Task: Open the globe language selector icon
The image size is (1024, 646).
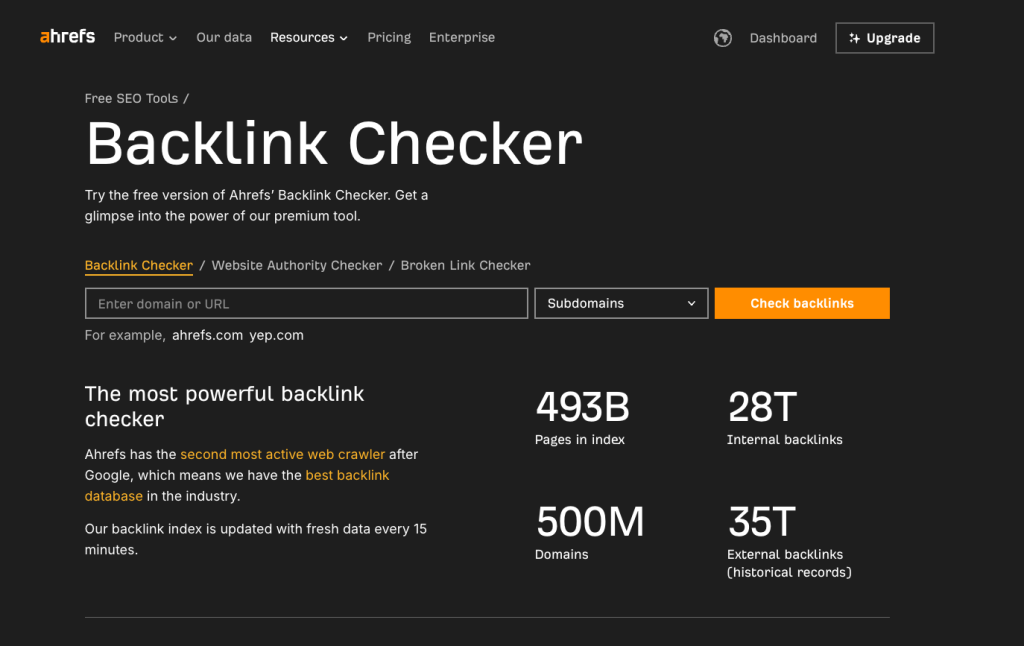Action: (x=722, y=37)
